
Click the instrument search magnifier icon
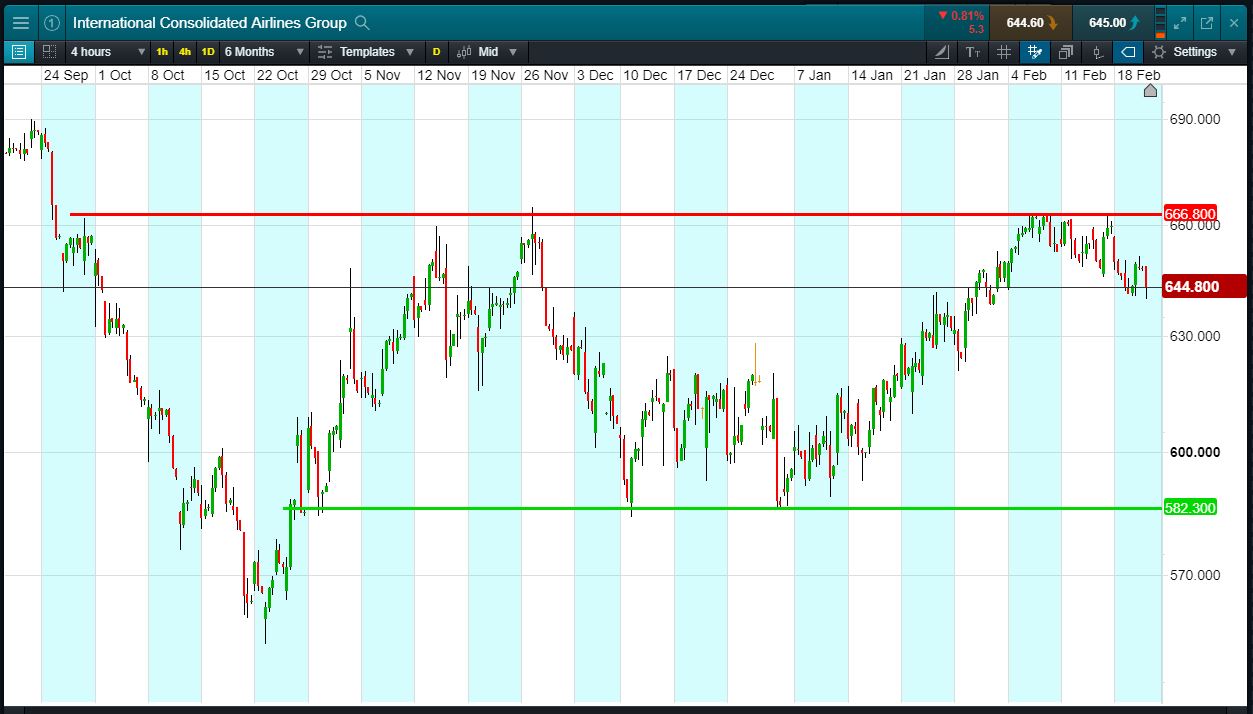point(362,22)
